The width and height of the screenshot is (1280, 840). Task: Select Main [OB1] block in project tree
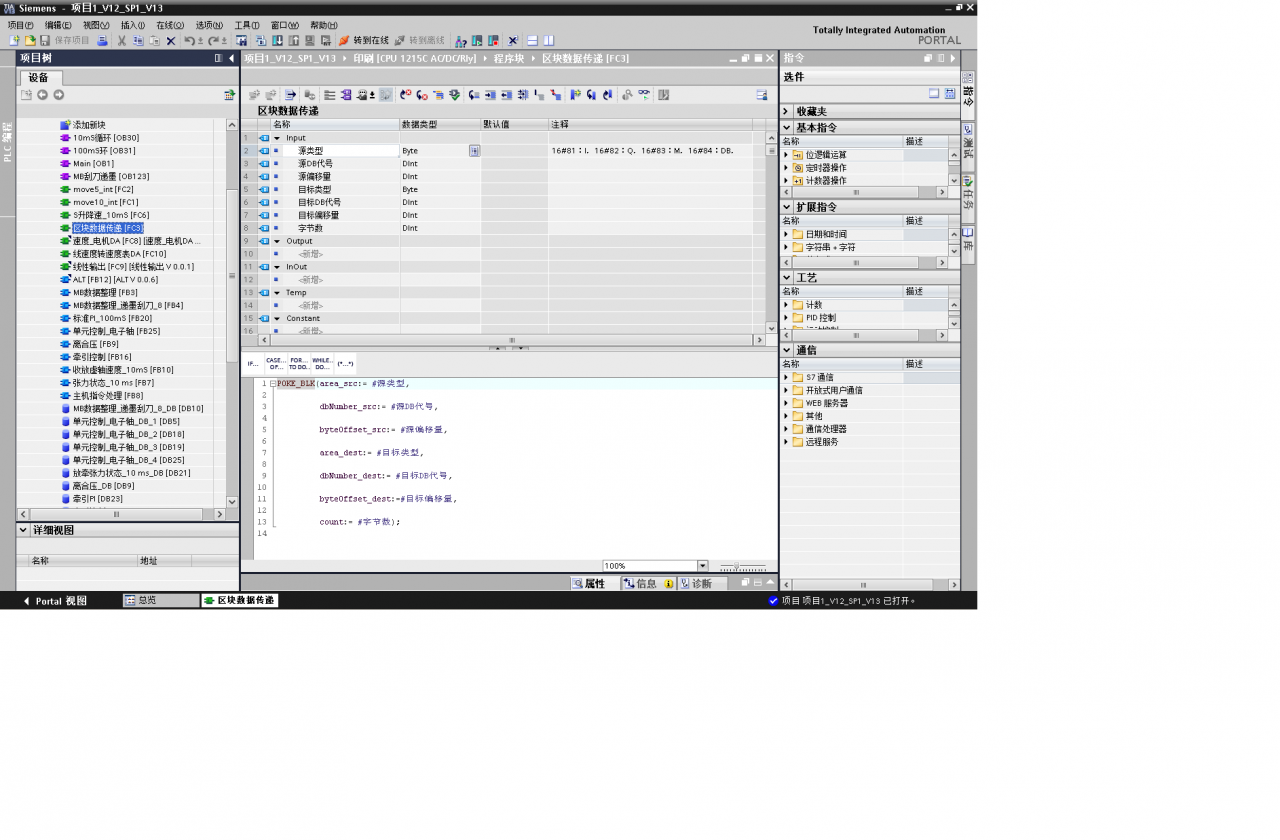[x=93, y=164]
